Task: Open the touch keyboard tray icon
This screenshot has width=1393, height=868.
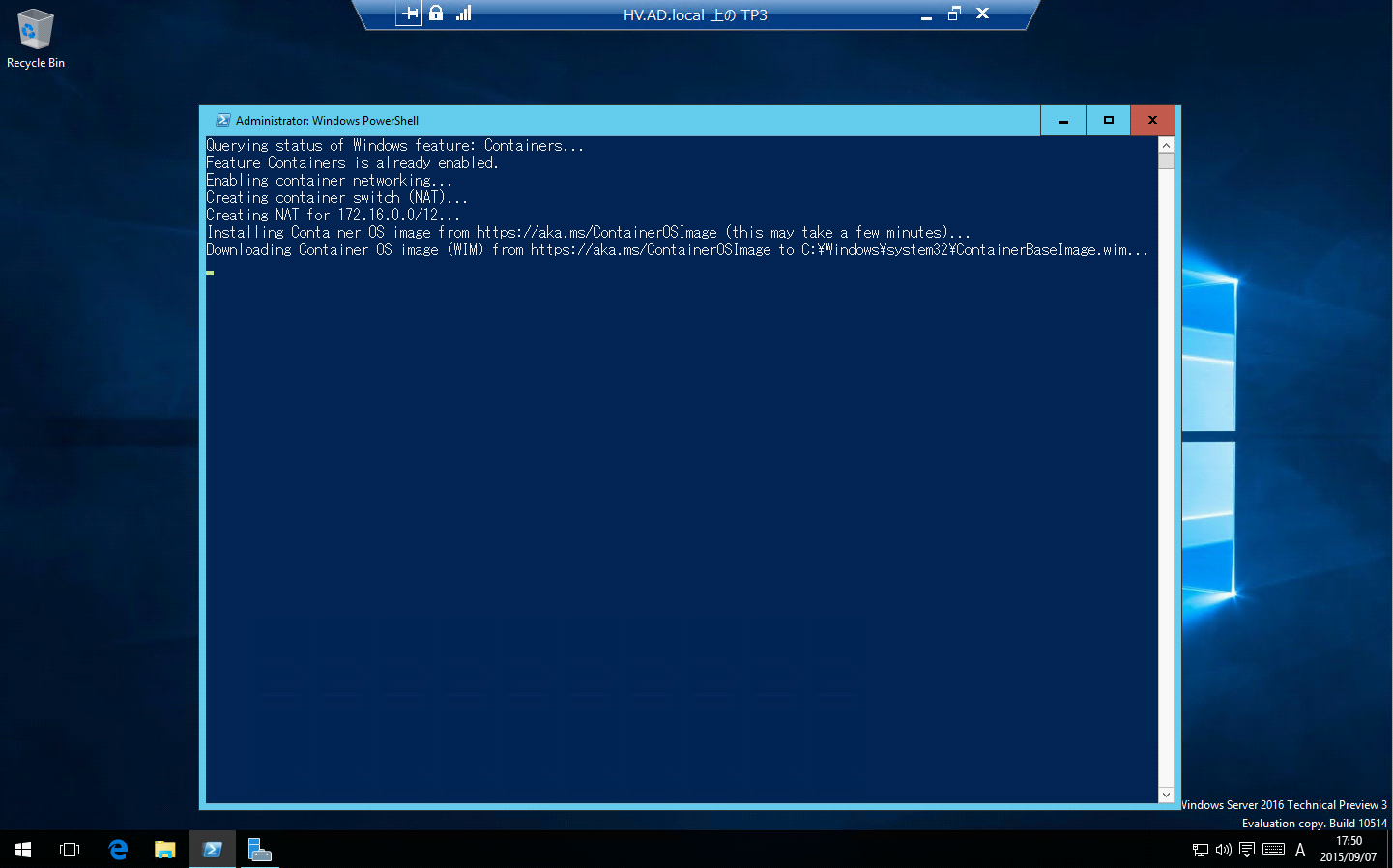Action: click(1274, 851)
